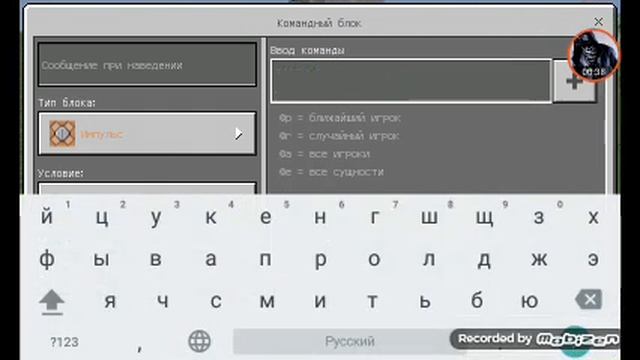
Task: Close the Командный блок dialog
Action: coord(598,22)
